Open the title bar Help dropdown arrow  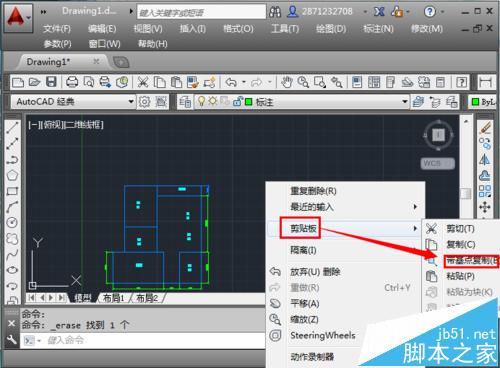(442, 12)
